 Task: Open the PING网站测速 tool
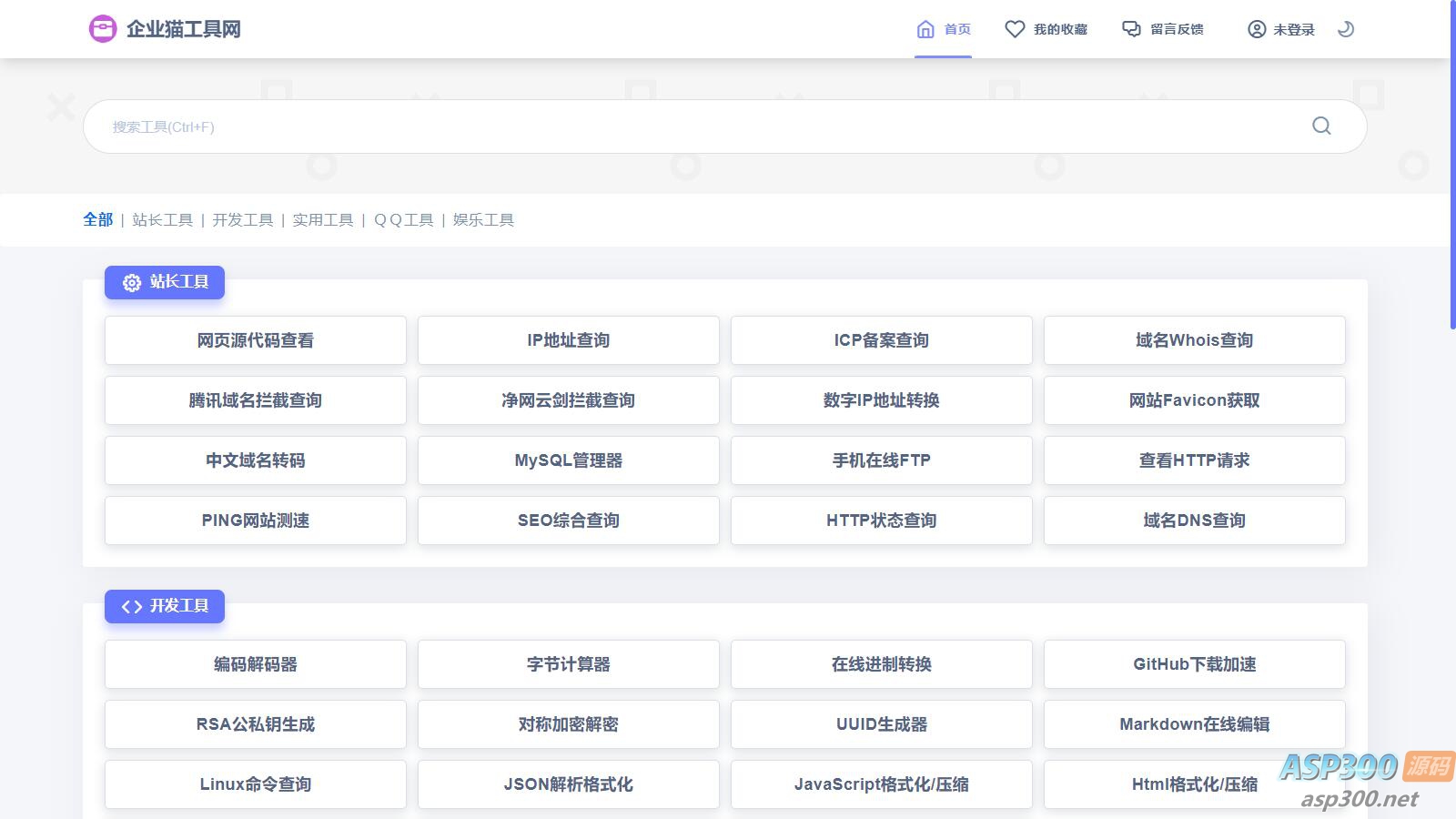coord(256,521)
